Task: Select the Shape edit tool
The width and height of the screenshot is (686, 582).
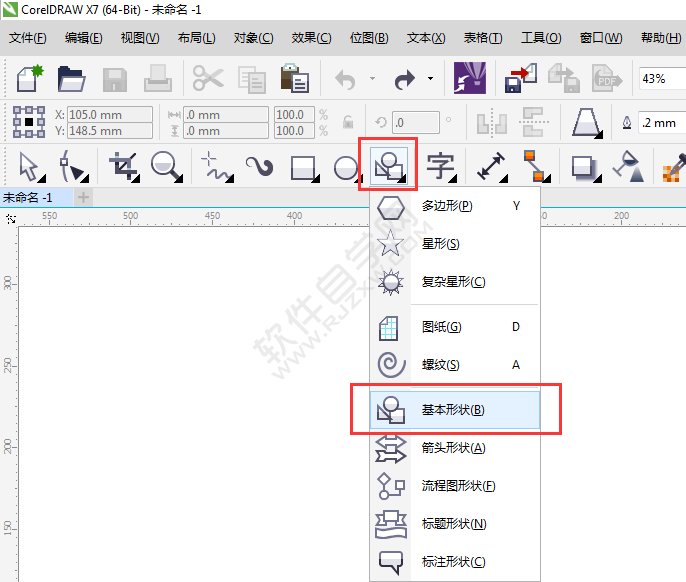Action: (x=74, y=166)
